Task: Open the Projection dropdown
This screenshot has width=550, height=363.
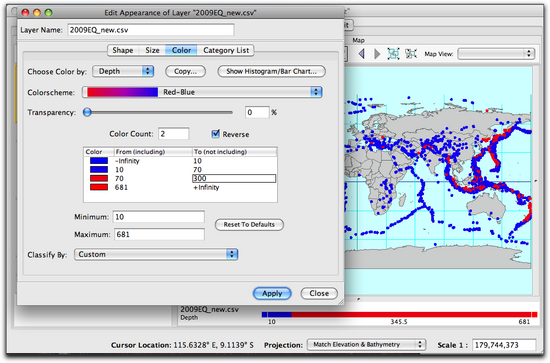Action: tap(366, 344)
